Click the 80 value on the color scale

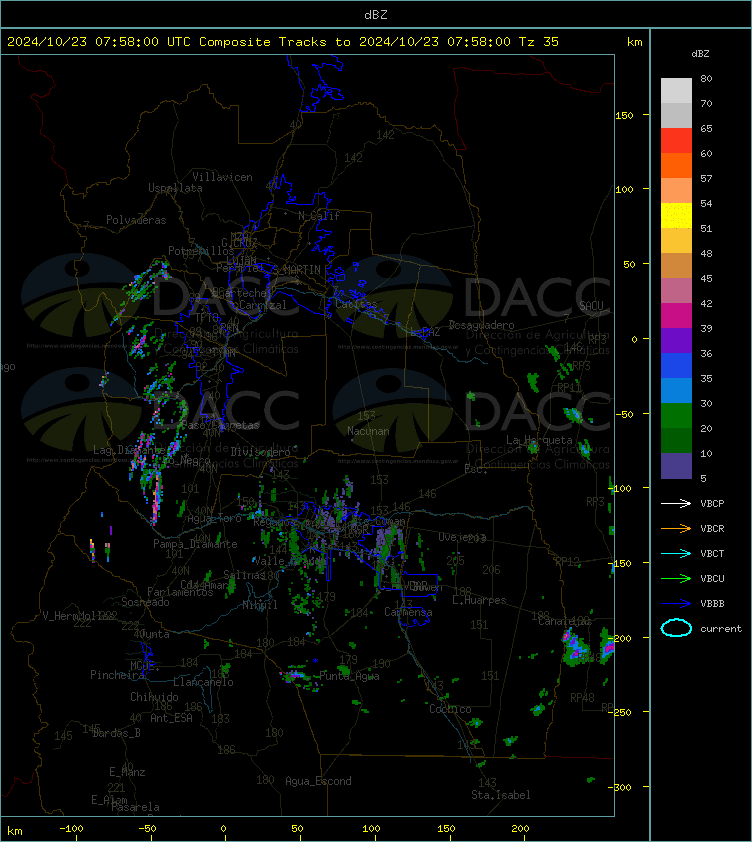(706, 78)
